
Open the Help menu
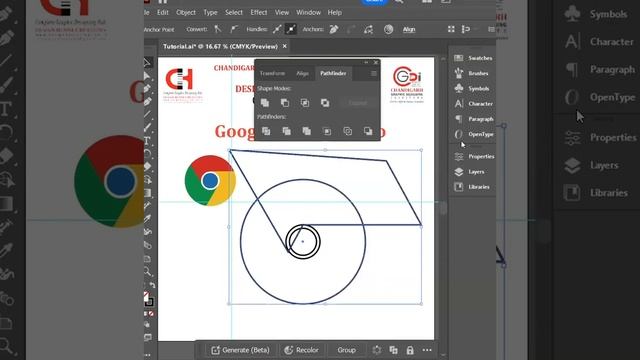[335, 13]
